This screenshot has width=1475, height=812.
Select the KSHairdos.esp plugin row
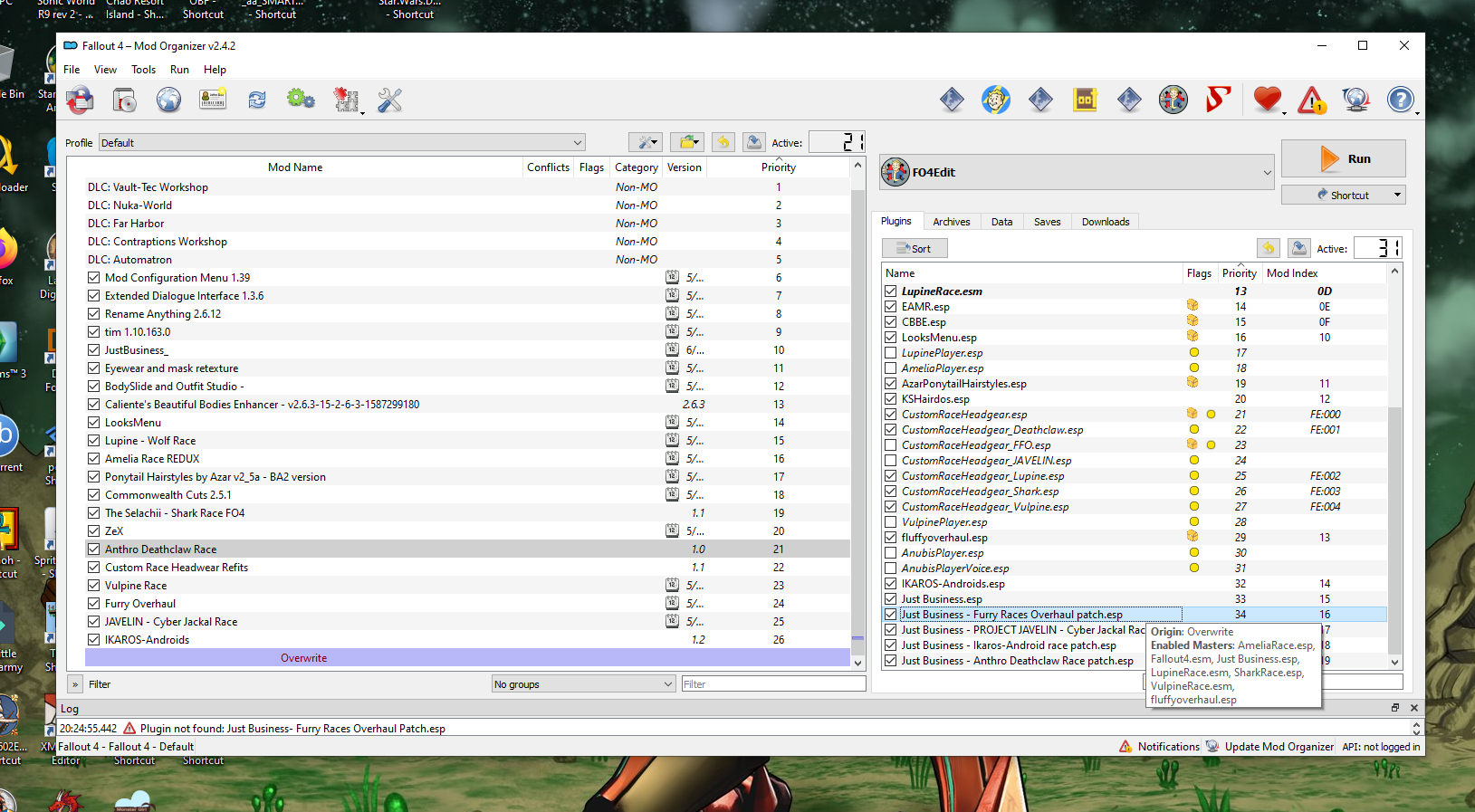1135,399
